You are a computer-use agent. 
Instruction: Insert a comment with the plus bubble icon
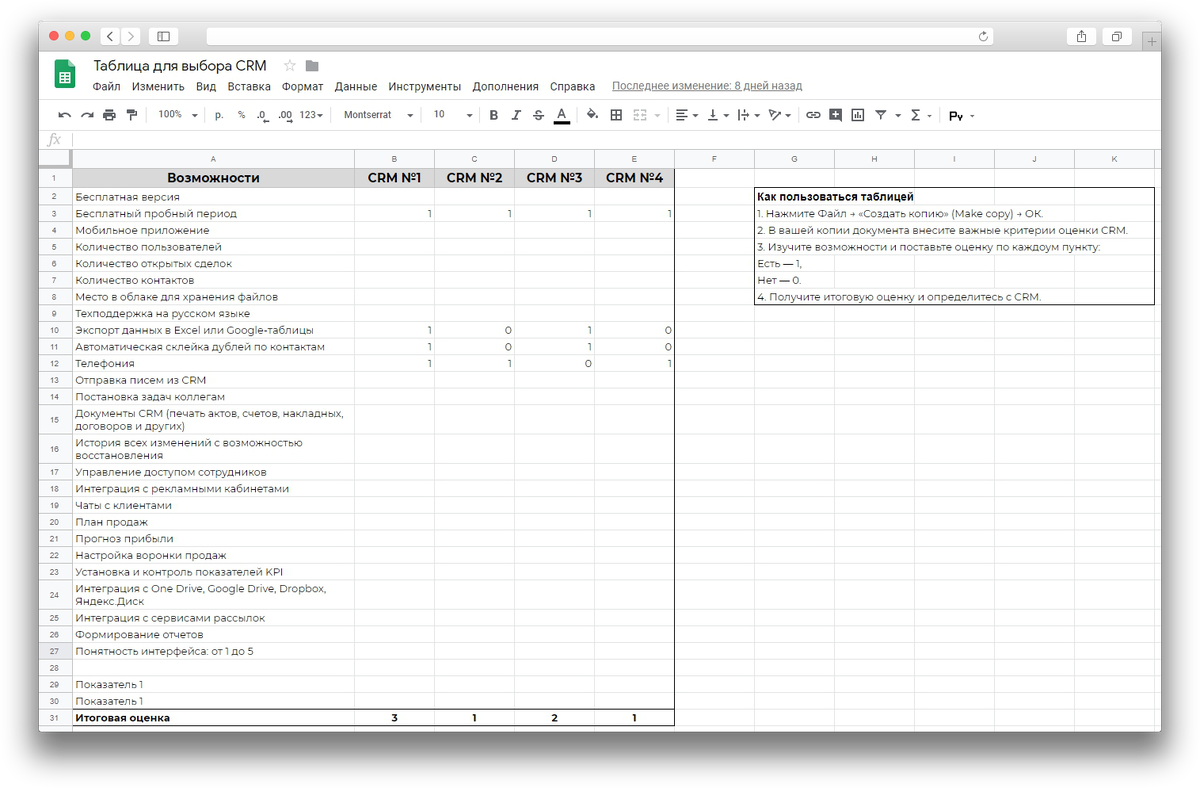(835, 115)
